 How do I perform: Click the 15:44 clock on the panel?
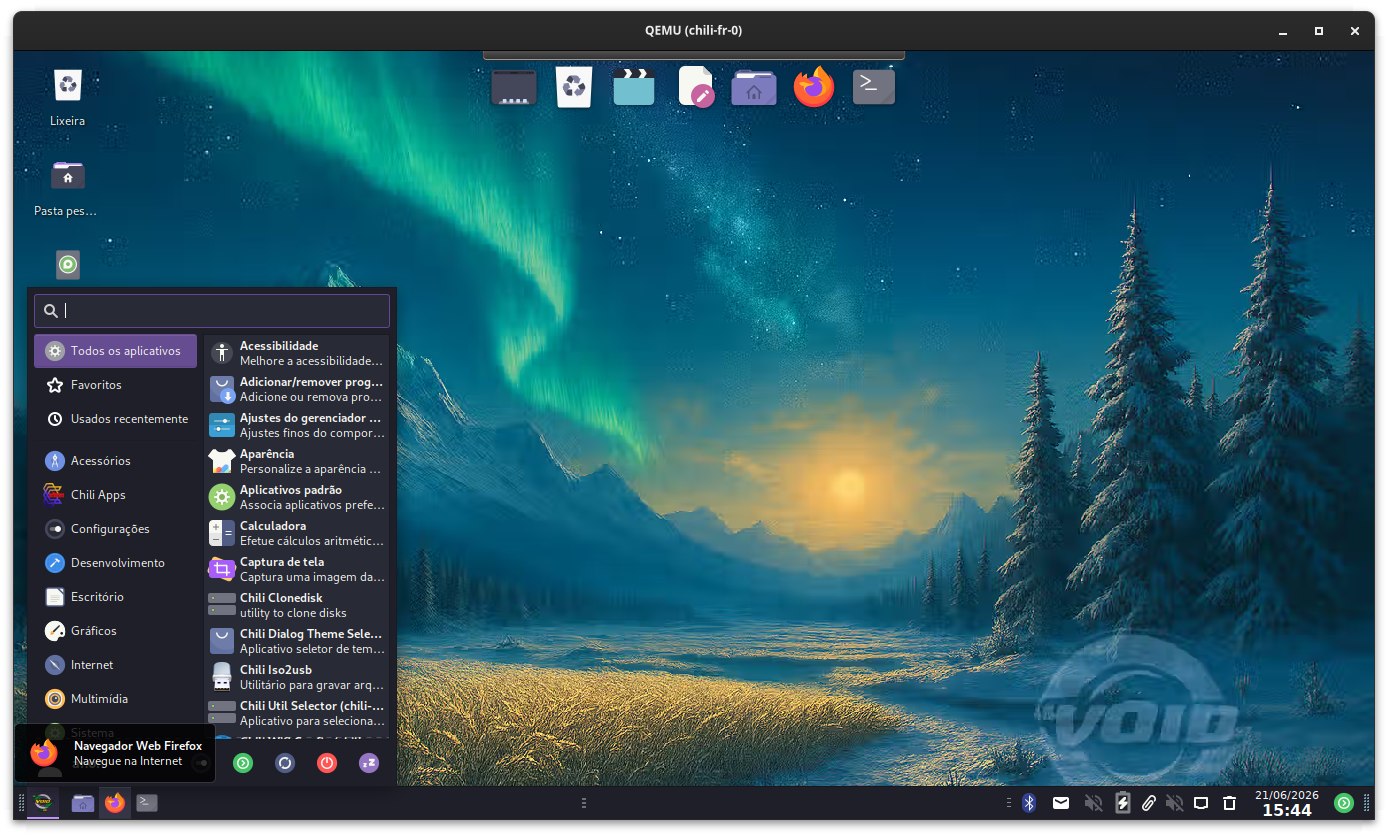coord(1287,810)
